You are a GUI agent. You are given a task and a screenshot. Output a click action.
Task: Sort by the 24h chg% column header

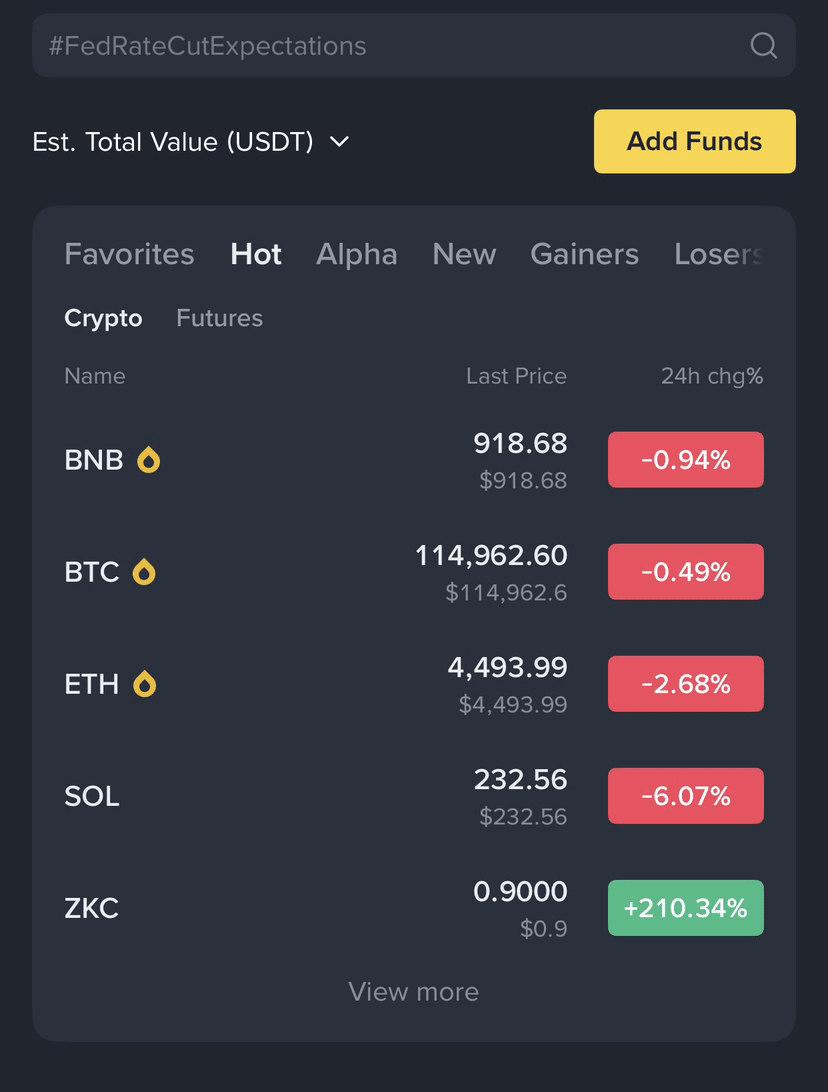tap(711, 376)
